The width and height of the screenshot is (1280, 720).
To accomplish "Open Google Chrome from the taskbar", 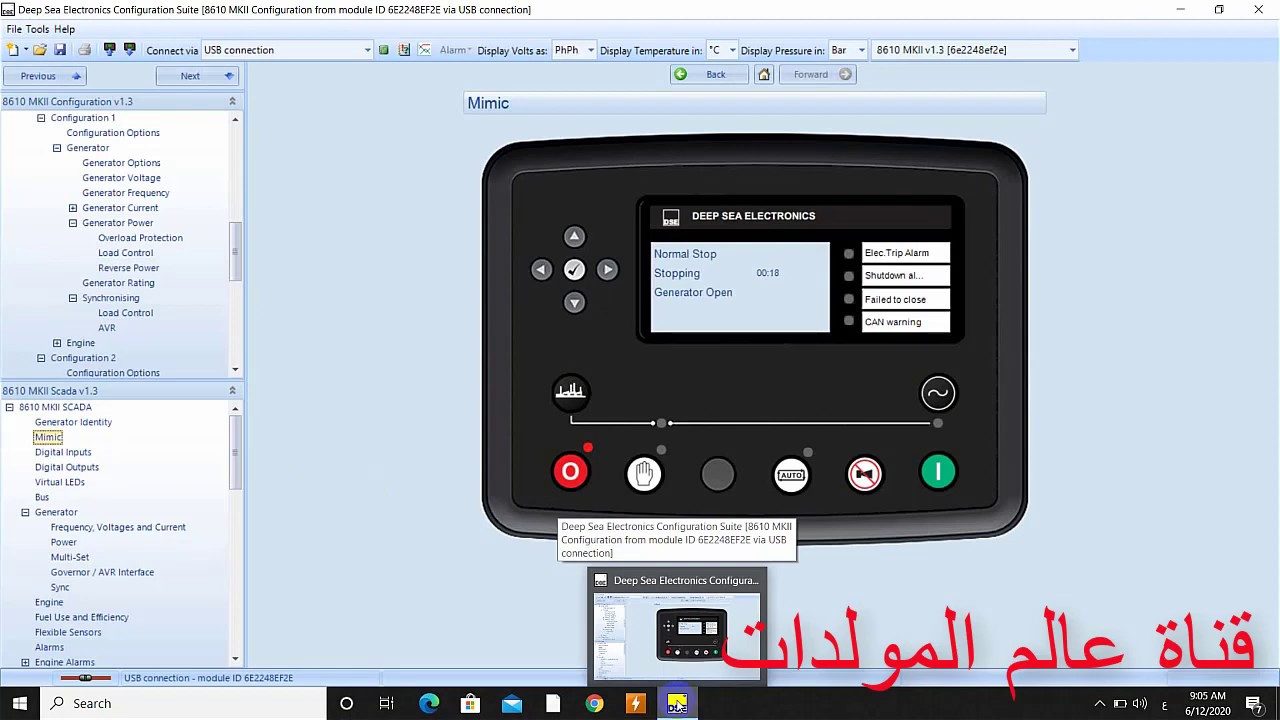I will pos(594,703).
